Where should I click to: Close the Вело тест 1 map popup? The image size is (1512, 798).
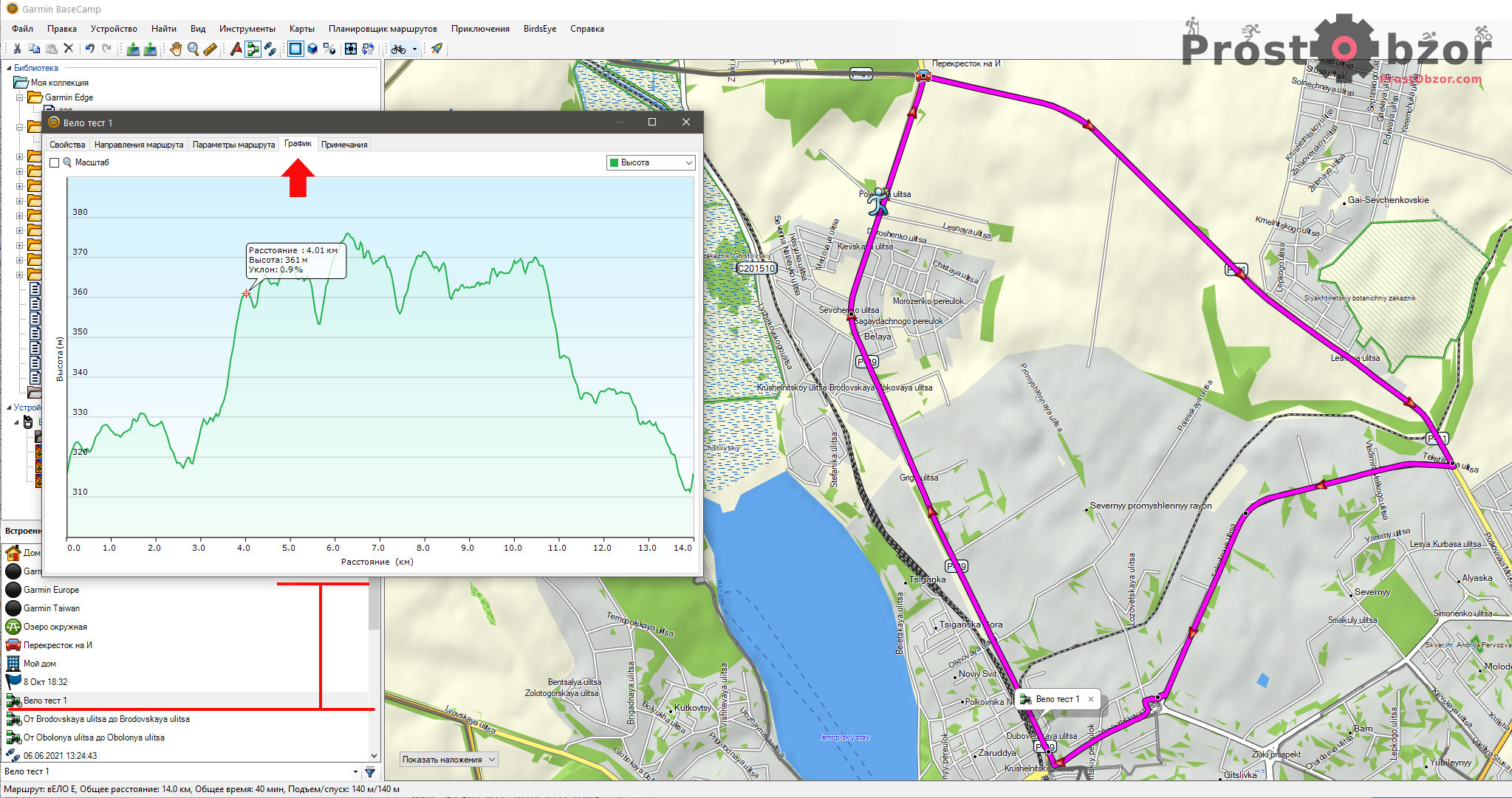[x=1091, y=699]
